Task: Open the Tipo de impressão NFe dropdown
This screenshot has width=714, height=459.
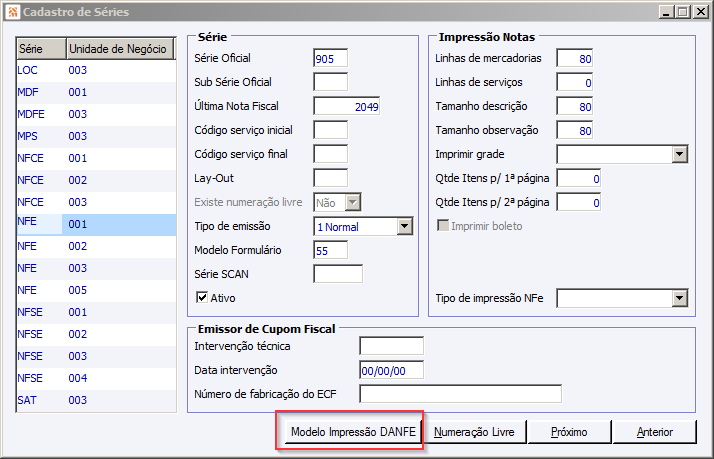Action: click(680, 298)
